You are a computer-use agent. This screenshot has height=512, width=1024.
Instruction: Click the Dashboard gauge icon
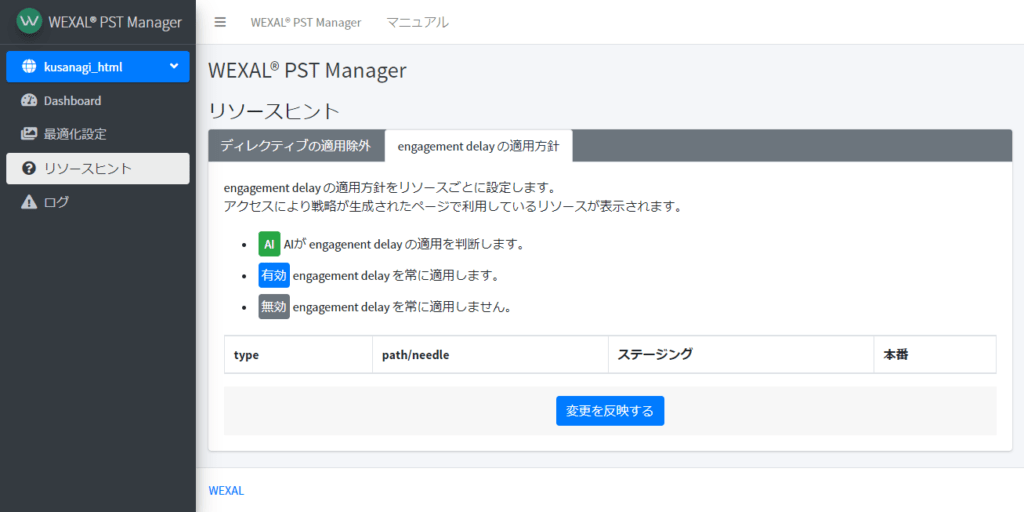pyautogui.click(x=29, y=101)
